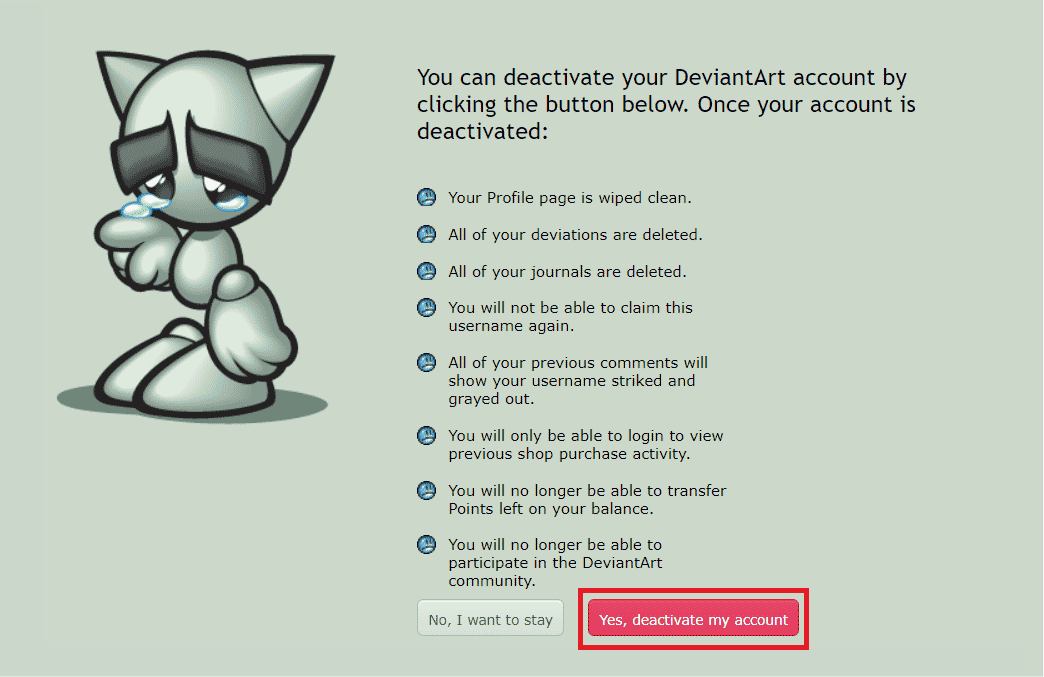This screenshot has width=1044, height=677.
Task: Click the sad face icon beside 'claim this username again'
Action: (x=426, y=308)
